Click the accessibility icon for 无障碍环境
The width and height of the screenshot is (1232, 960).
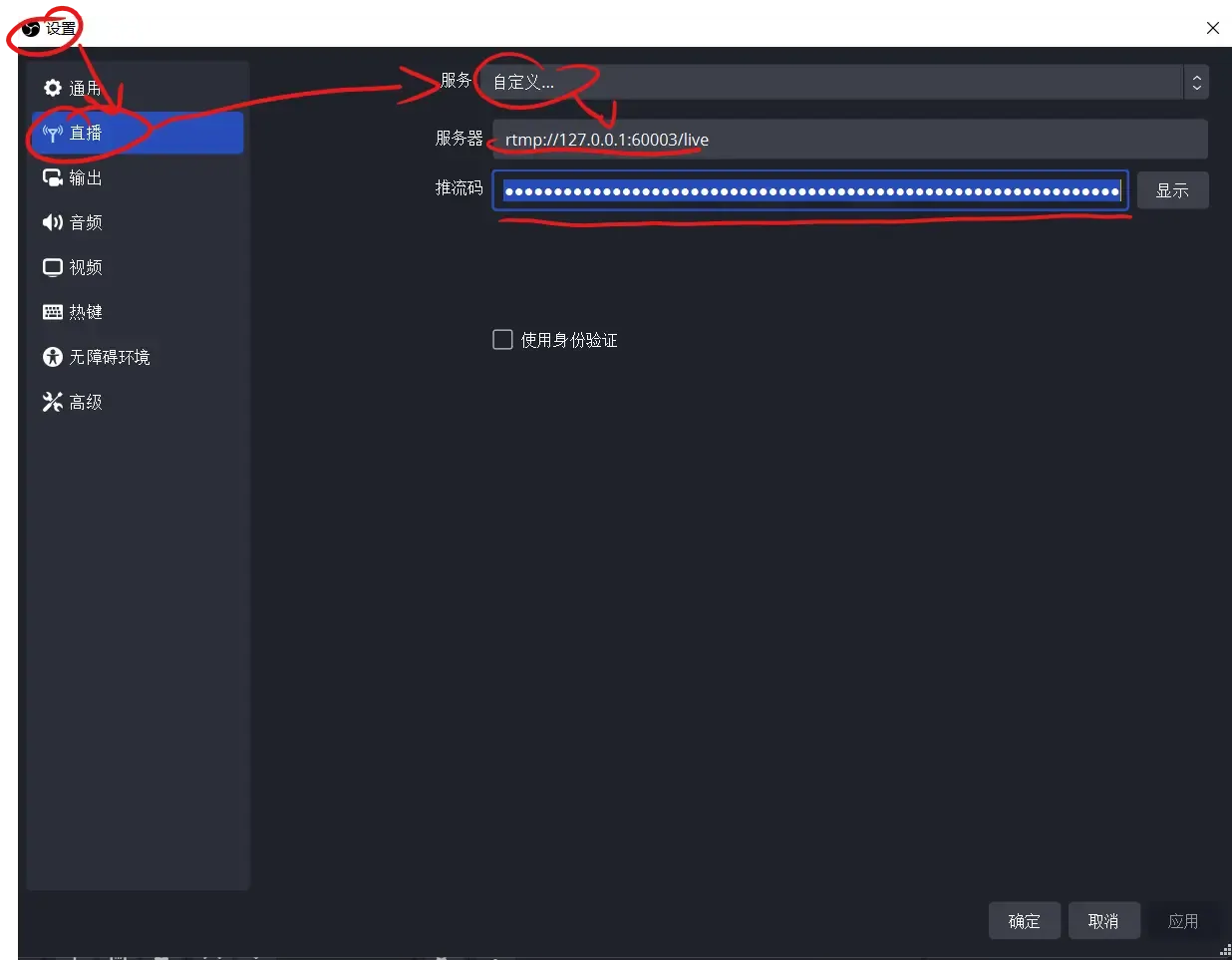point(53,357)
